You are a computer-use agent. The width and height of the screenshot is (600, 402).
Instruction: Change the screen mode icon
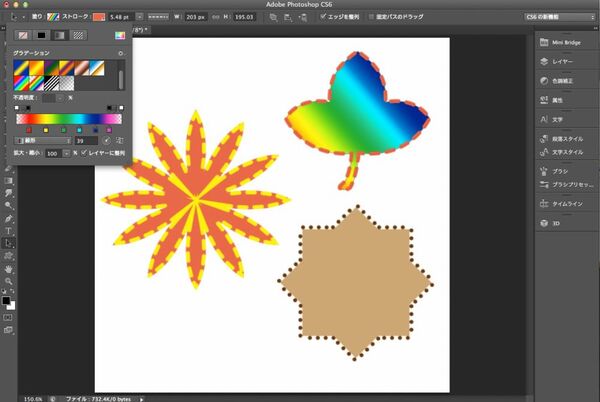tap(8, 330)
